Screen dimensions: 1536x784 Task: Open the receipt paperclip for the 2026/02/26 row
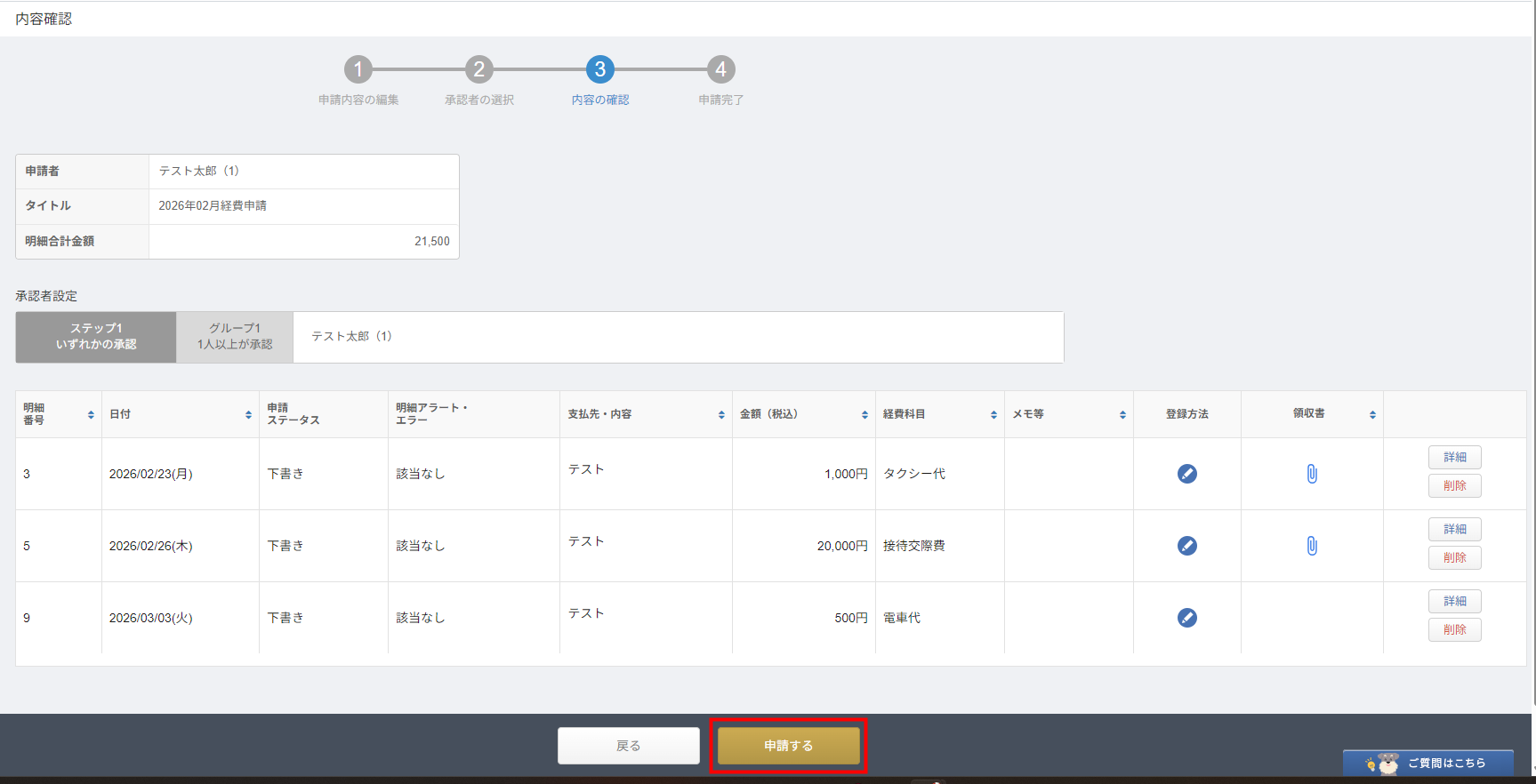pos(1311,546)
